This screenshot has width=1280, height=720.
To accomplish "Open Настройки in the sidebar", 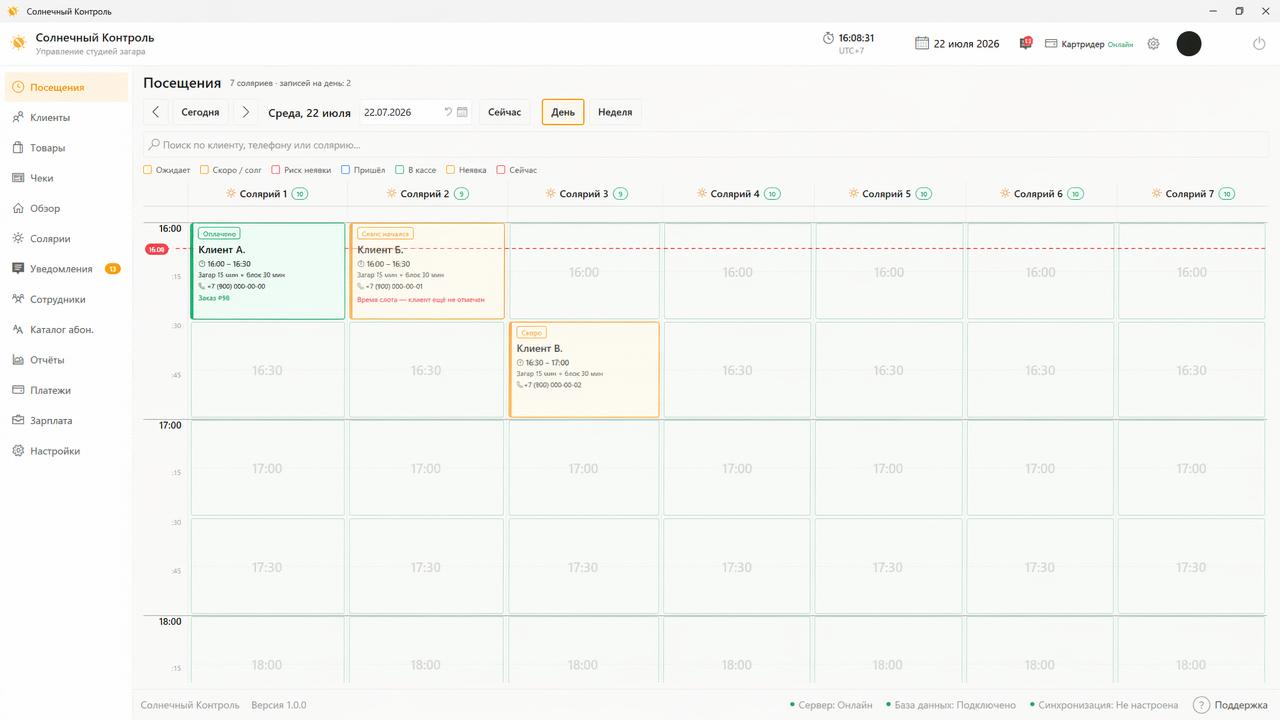I will (x=67, y=451).
